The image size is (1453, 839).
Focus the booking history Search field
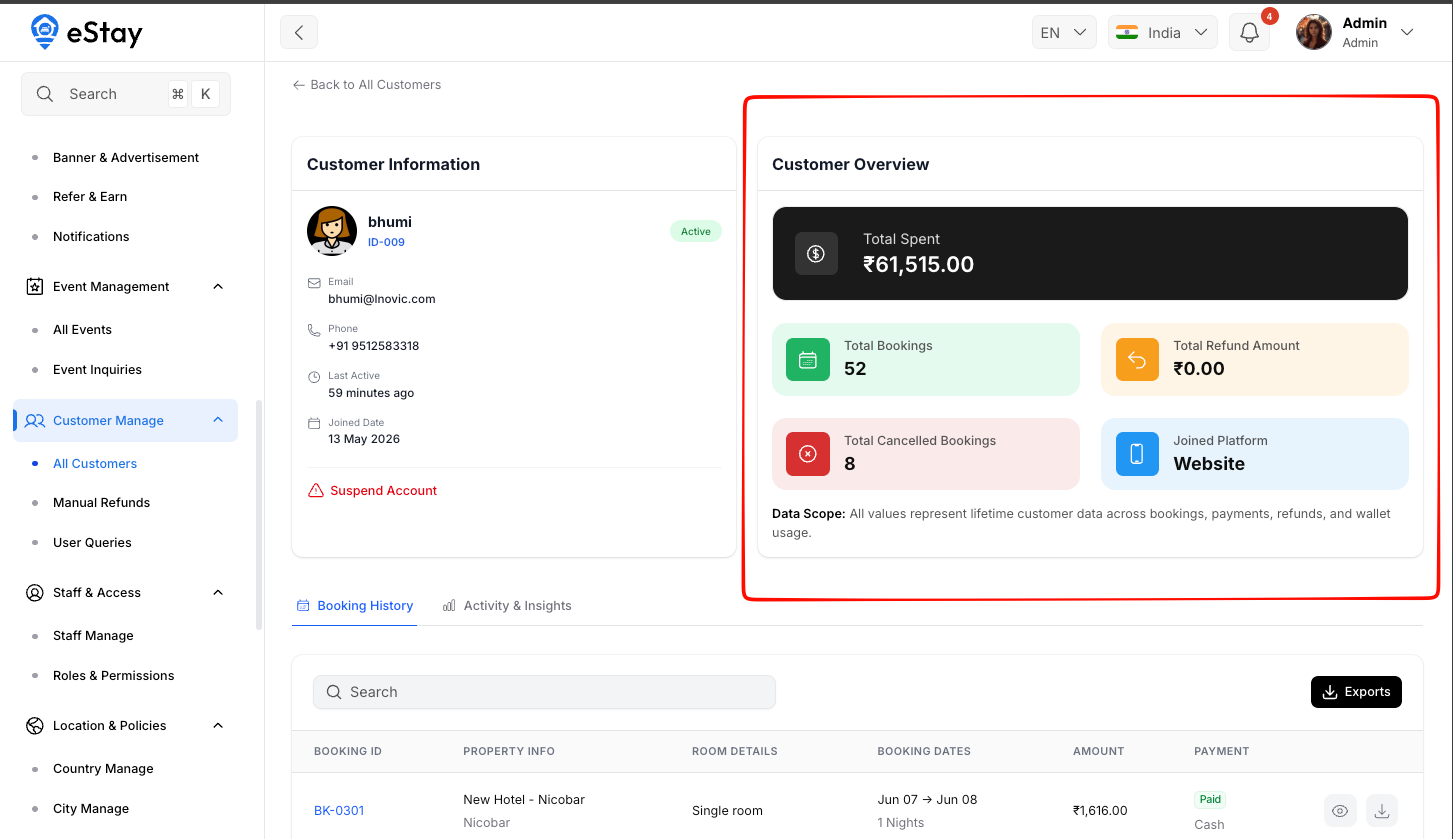click(544, 692)
